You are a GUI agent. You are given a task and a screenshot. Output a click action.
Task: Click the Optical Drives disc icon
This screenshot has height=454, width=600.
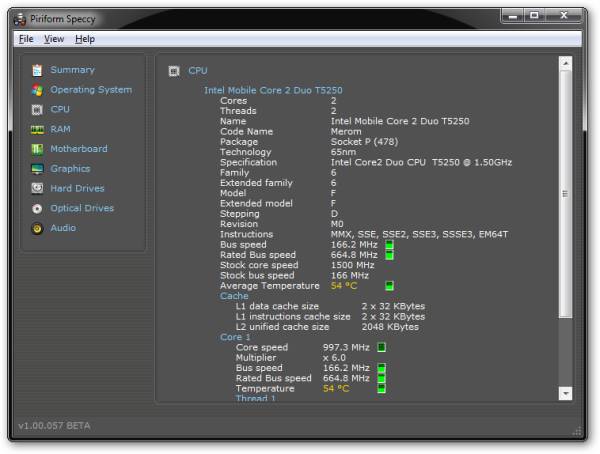[37, 209]
